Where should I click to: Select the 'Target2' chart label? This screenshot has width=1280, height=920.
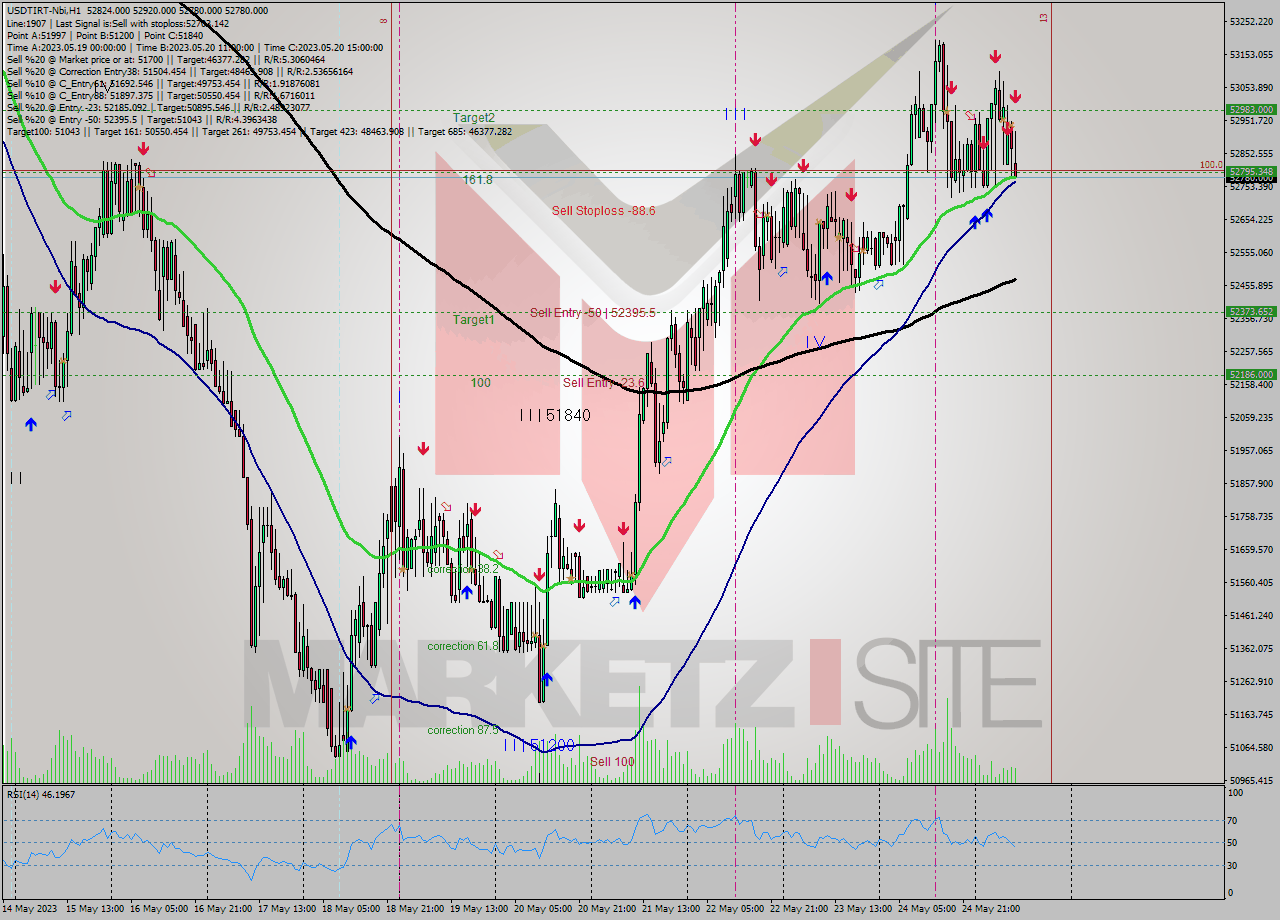[474, 118]
